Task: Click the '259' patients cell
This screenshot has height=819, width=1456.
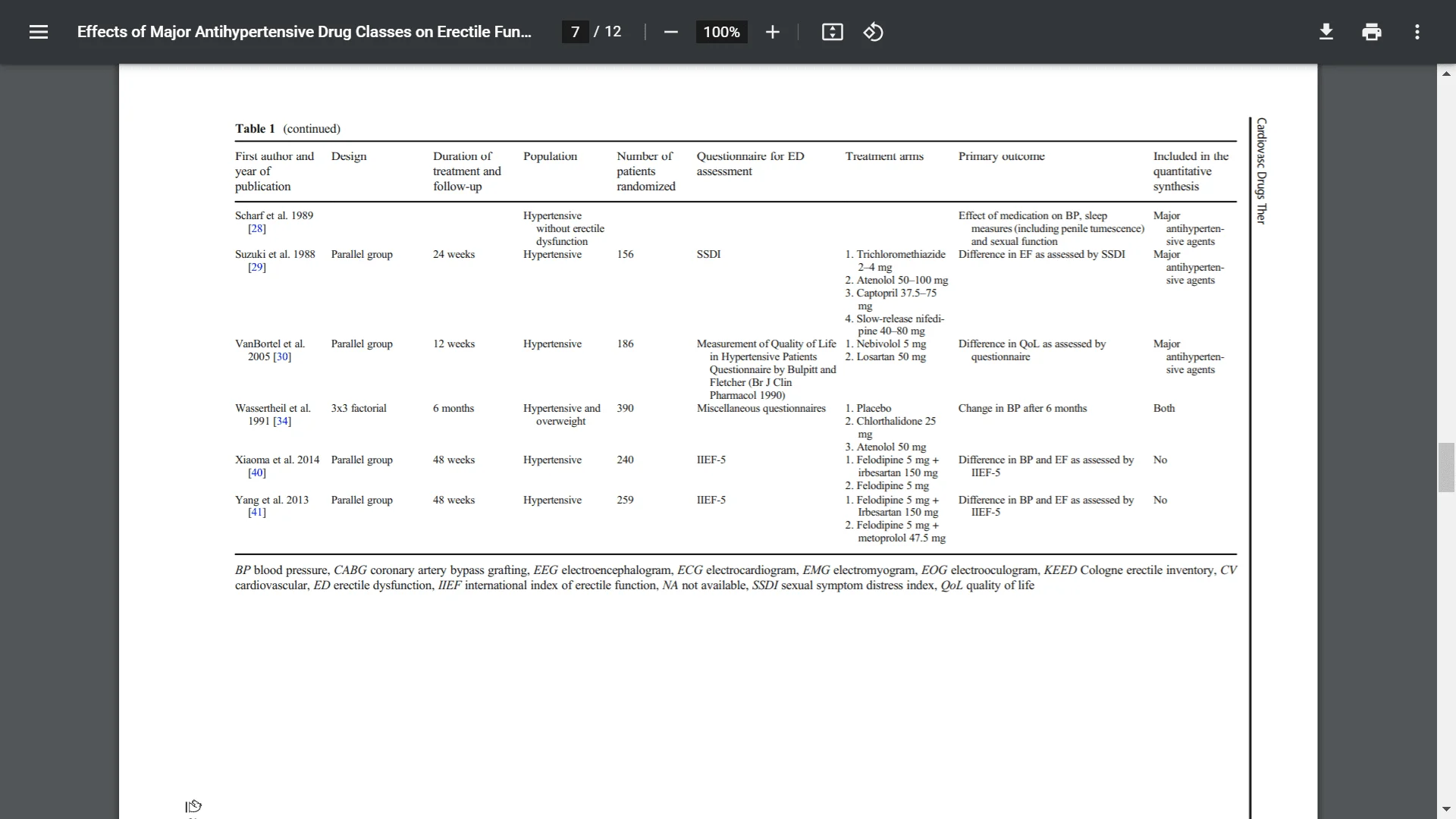Action: click(x=625, y=500)
